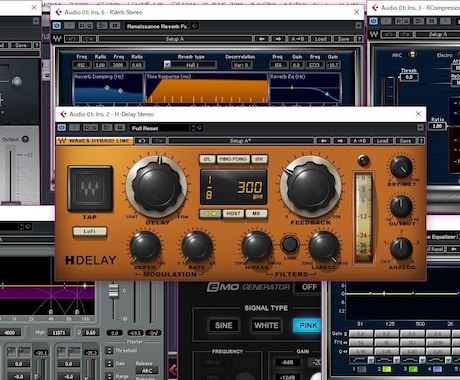Viewport: 460px width, 380px height.
Task: Click Save in RVerb toolbar
Action: coord(343,39)
